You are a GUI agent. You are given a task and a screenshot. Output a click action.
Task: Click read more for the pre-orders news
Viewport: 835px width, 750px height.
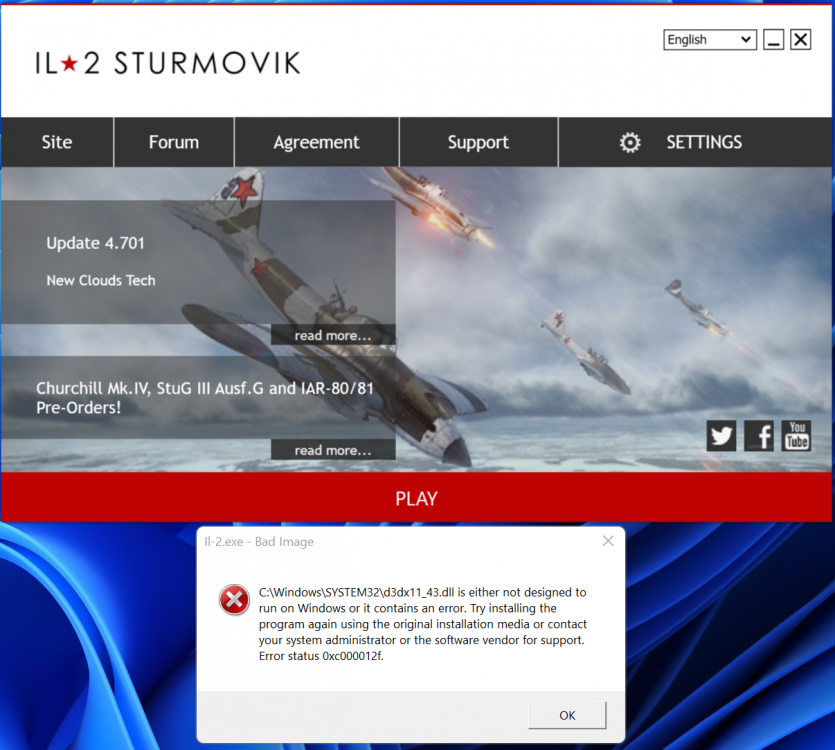point(333,449)
